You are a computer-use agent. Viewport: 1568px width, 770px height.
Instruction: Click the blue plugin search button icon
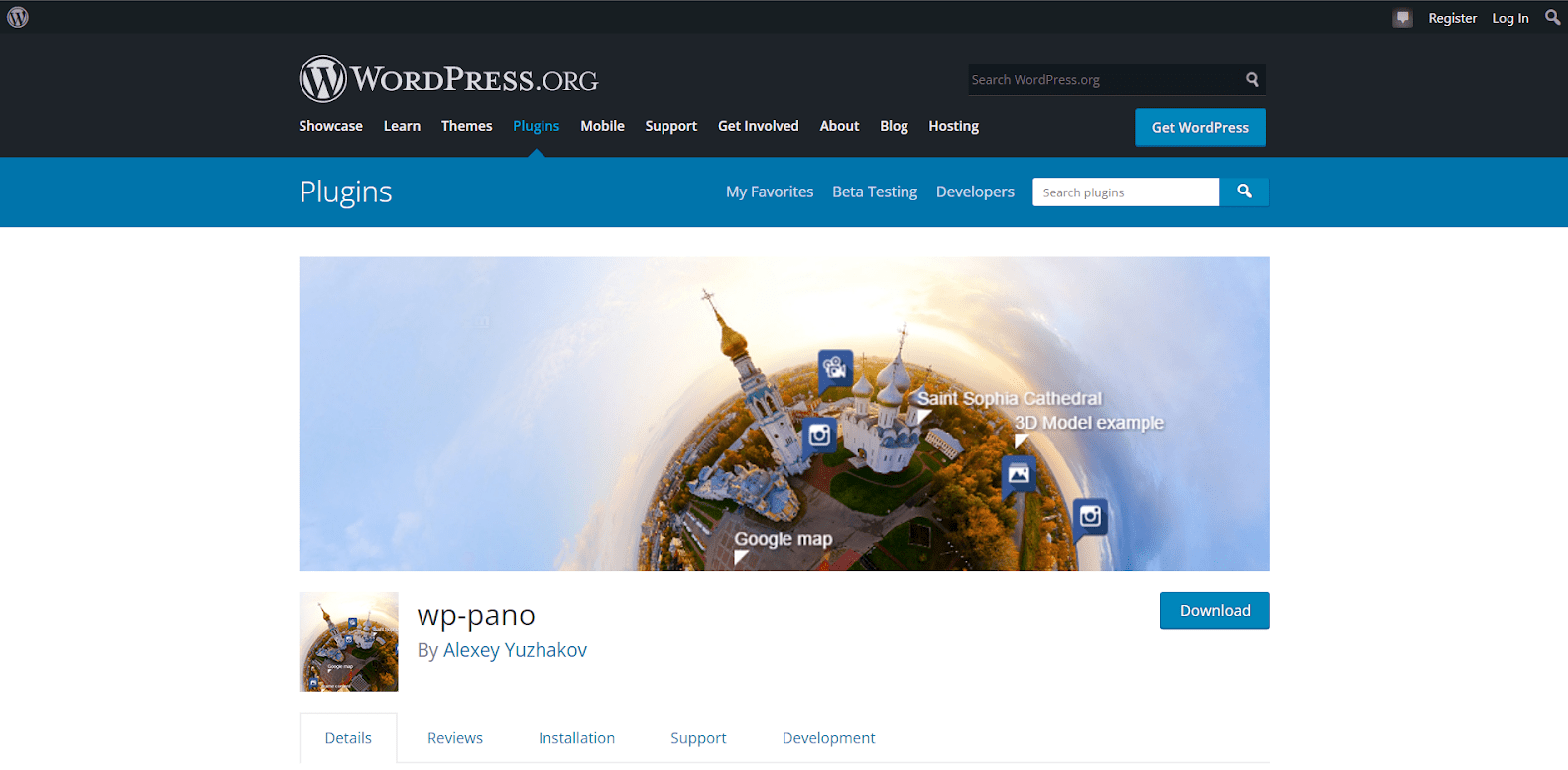[1244, 192]
